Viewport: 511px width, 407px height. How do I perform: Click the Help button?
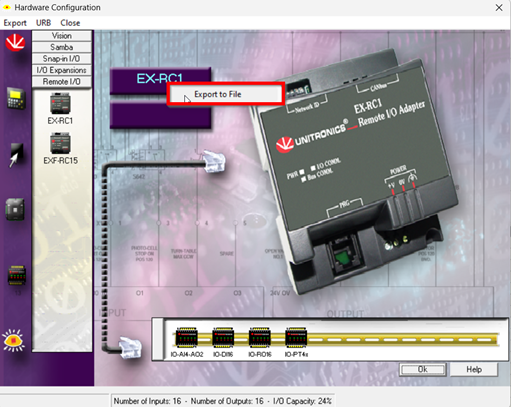pyautogui.click(x=474, y=369)
